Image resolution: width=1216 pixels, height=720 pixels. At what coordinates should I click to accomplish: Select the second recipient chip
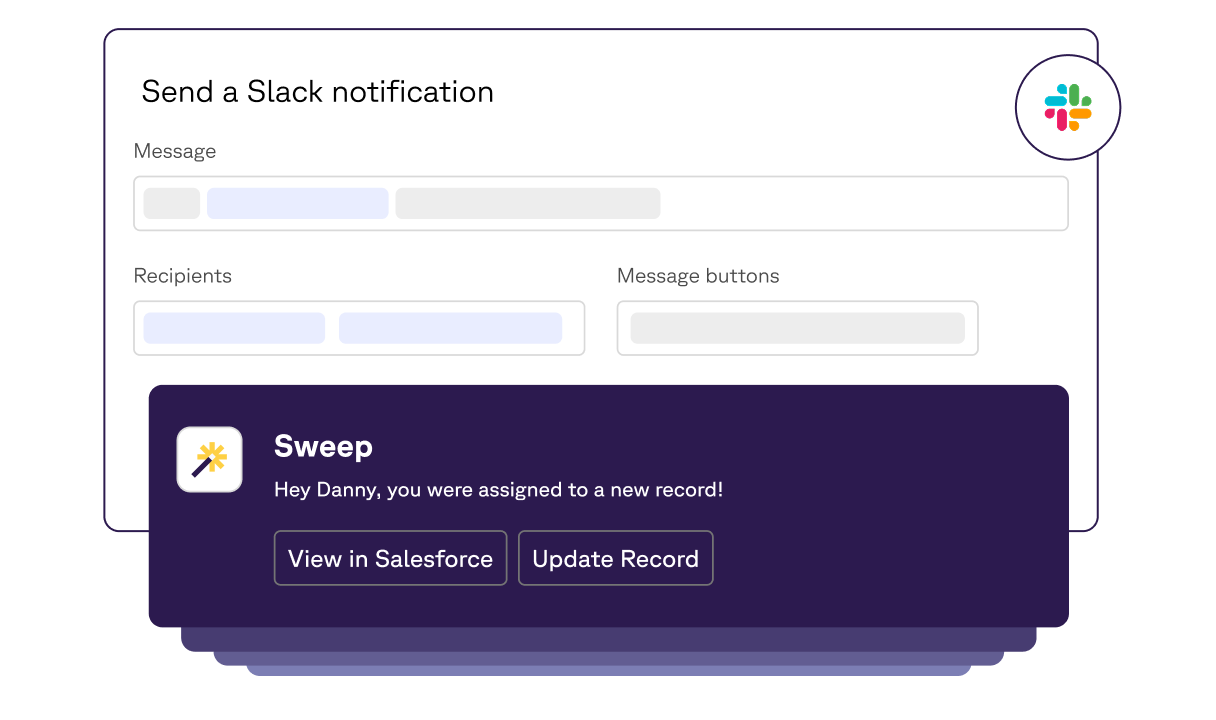click(450, 328)
